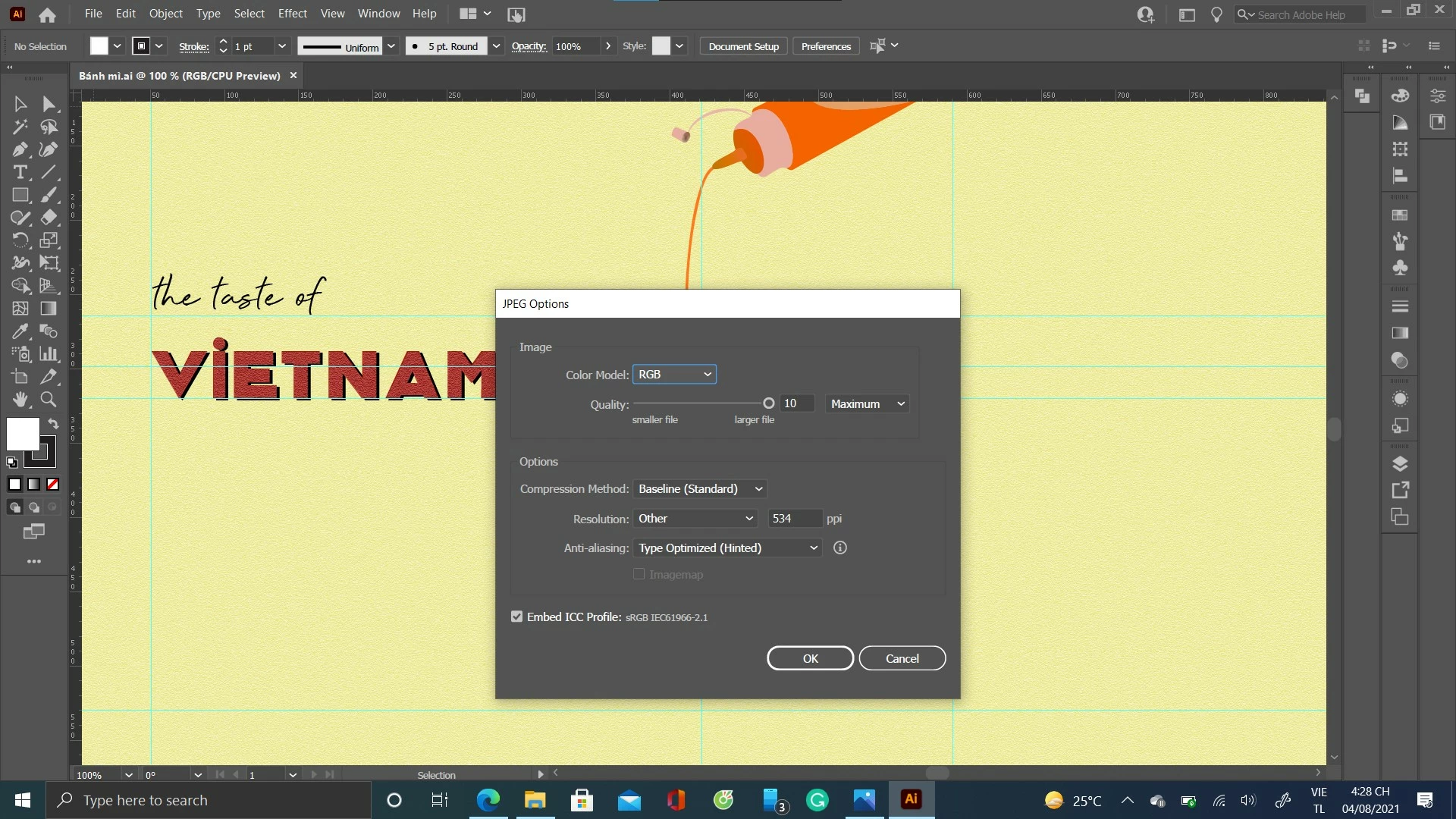This screenshot has width=1456, height=819.
Task: Uncheck Embed ICC Profile checkbox
Action: pyautogui.click(x=516, y=617)
